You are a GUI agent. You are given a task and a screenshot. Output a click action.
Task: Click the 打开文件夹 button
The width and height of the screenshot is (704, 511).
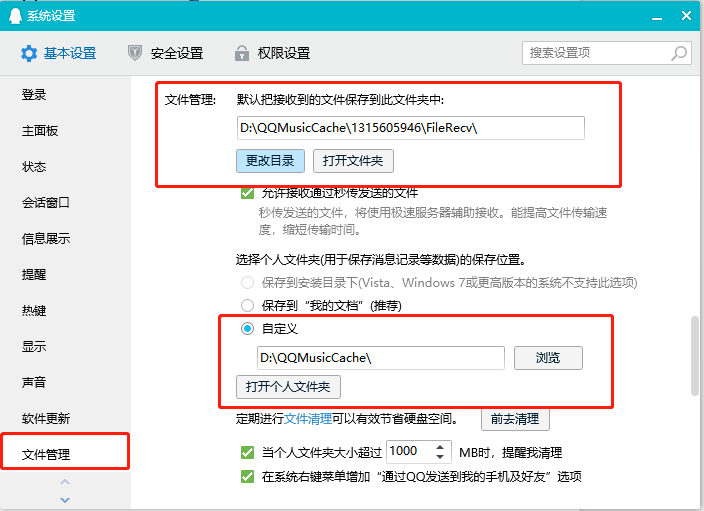[x=353, y=161]
